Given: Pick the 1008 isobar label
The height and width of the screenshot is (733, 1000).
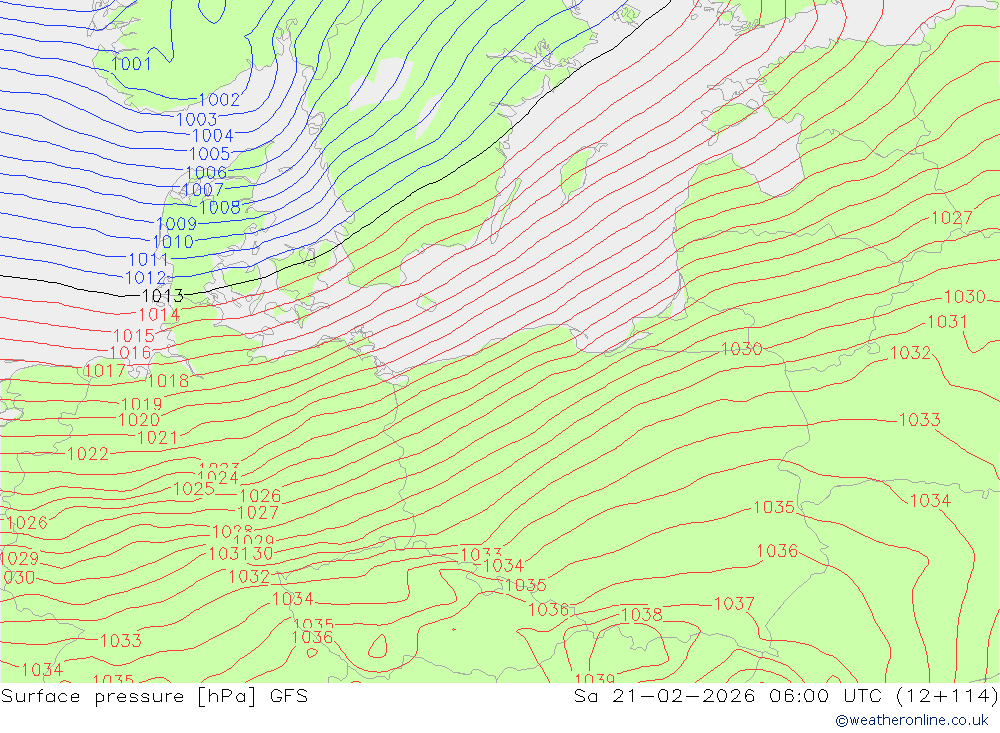Looking at the screenshot, I should pos(220,207).
